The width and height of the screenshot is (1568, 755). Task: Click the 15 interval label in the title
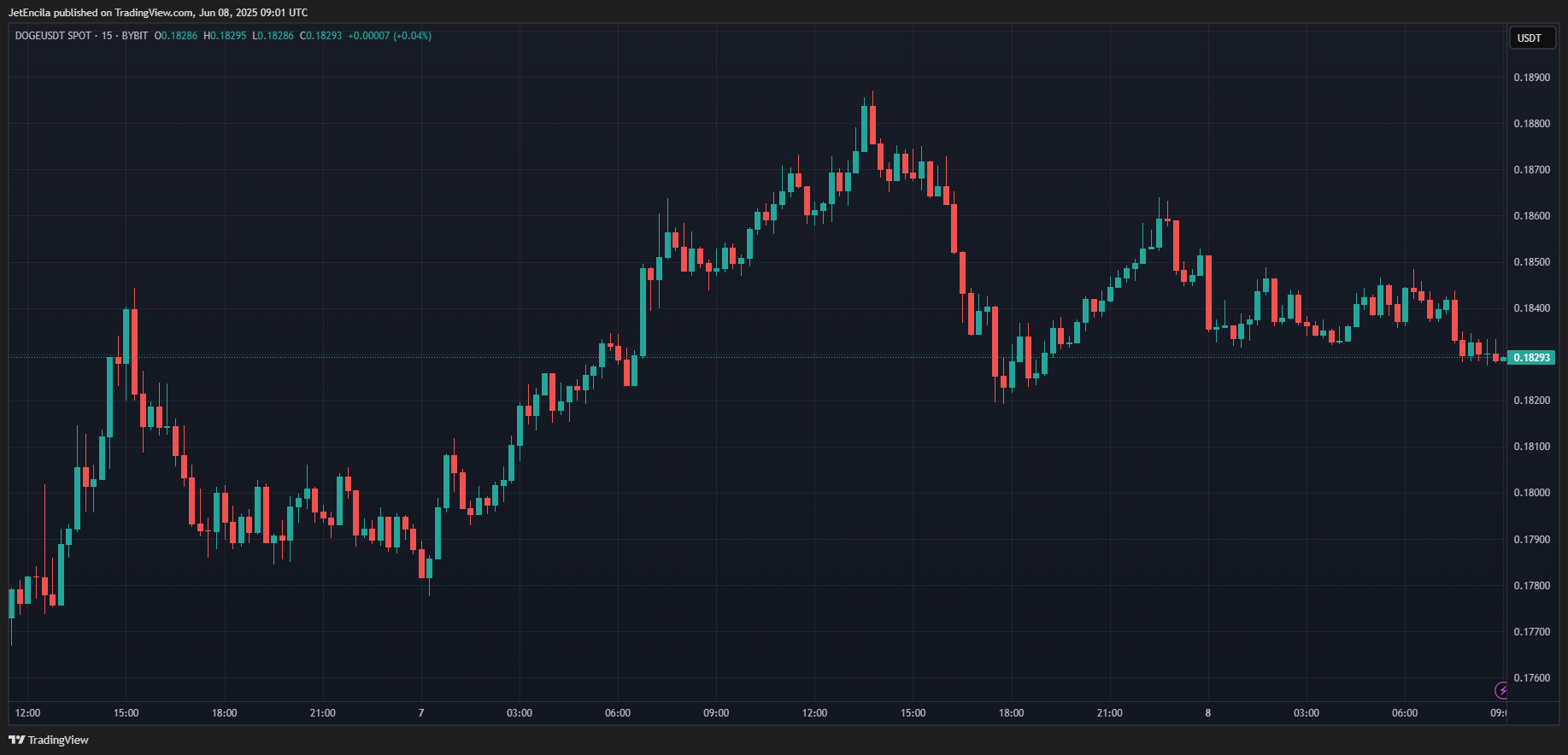click(107, 36)
